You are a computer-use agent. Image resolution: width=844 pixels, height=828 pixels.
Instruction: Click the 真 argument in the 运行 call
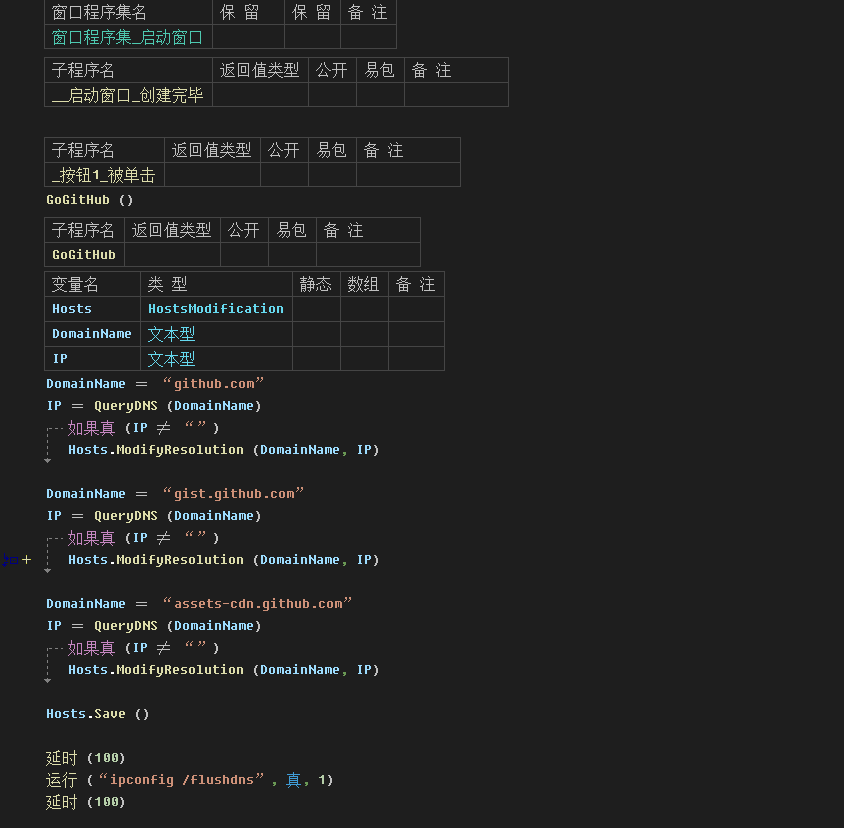pos(293,780)
